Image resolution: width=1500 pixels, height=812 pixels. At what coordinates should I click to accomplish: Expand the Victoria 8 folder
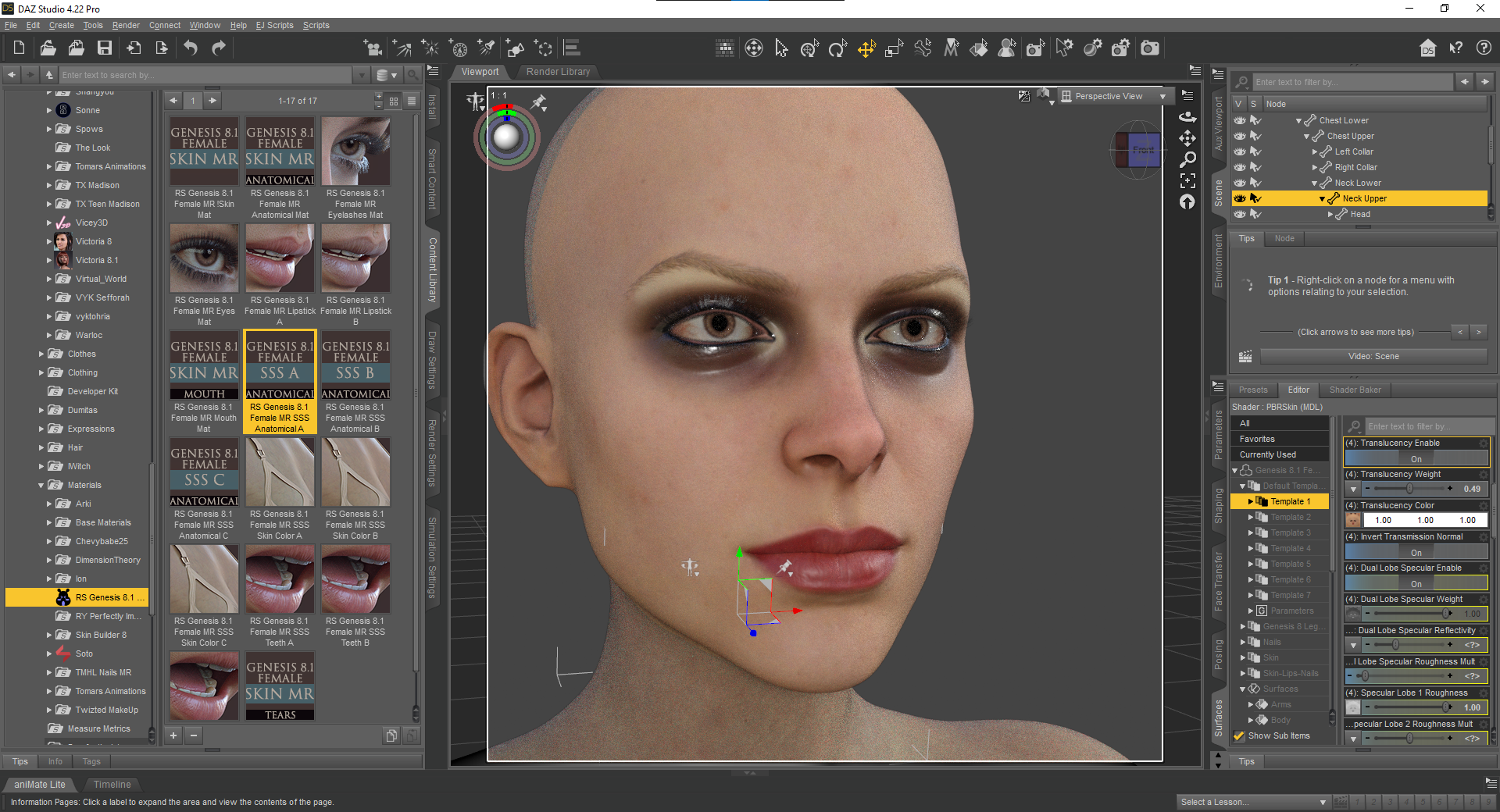tap(49, 241)
